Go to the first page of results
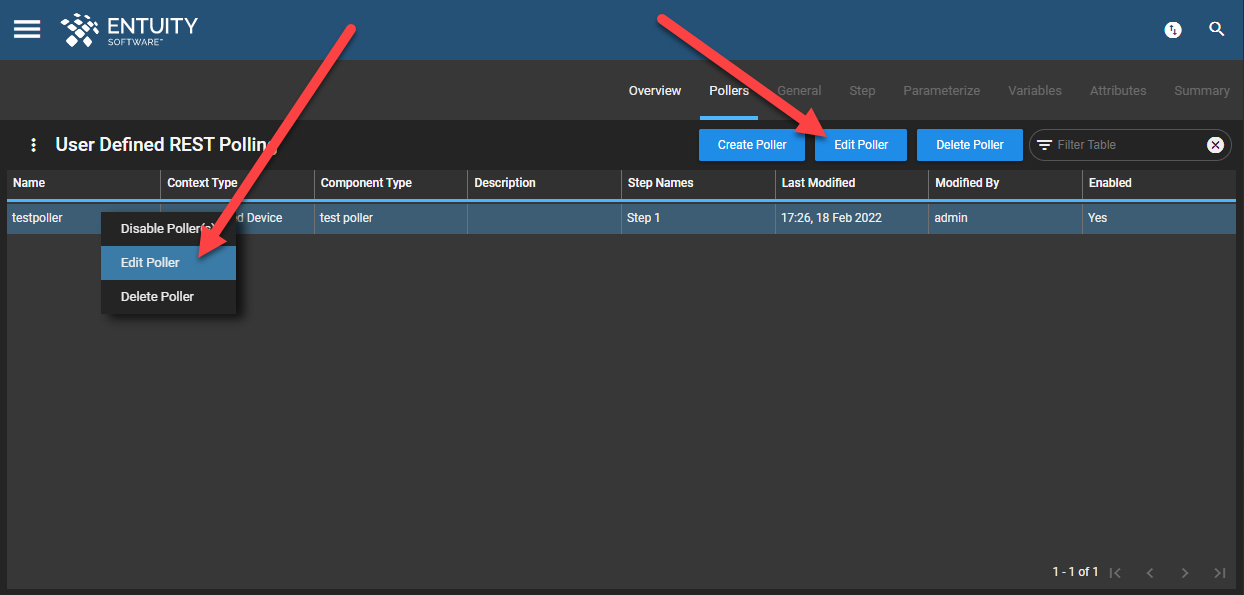Image resolution: width=1244 pixels, height=595 pixels. click(1116, 573)
